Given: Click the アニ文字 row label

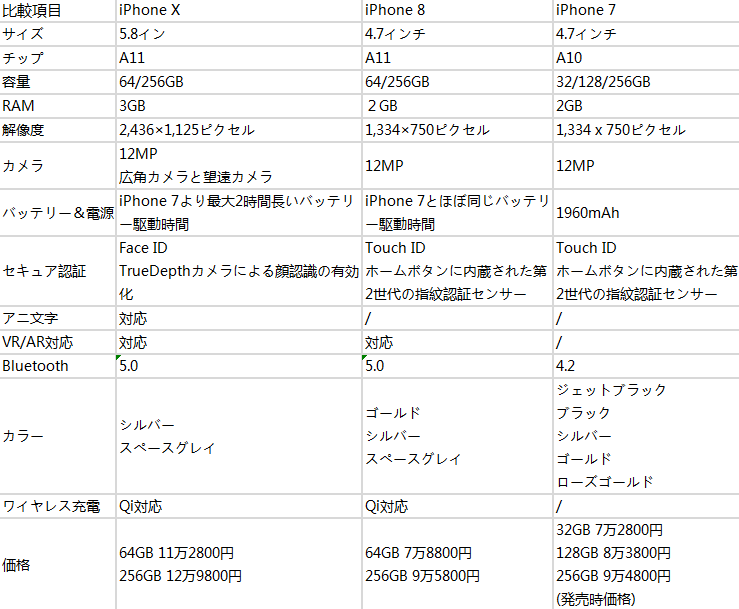Looking at the screenshot, I should pos(57,318).
